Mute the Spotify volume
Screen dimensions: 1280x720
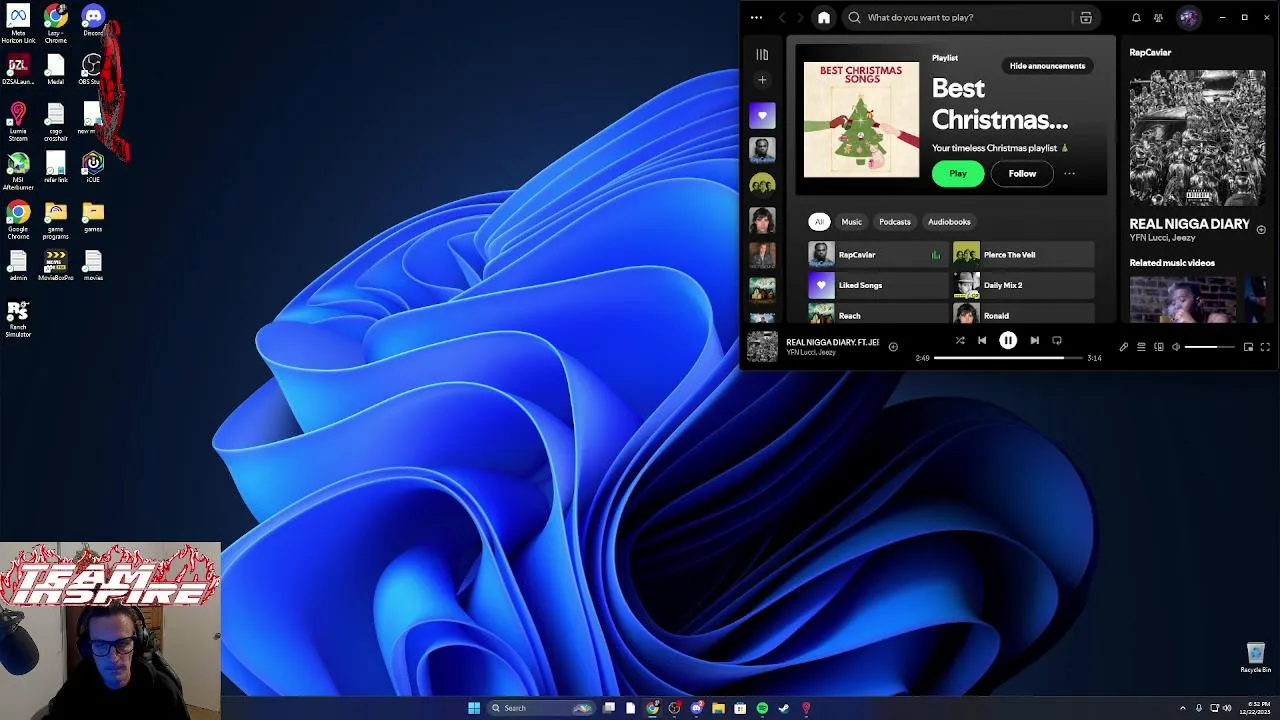click(1176, 347)
